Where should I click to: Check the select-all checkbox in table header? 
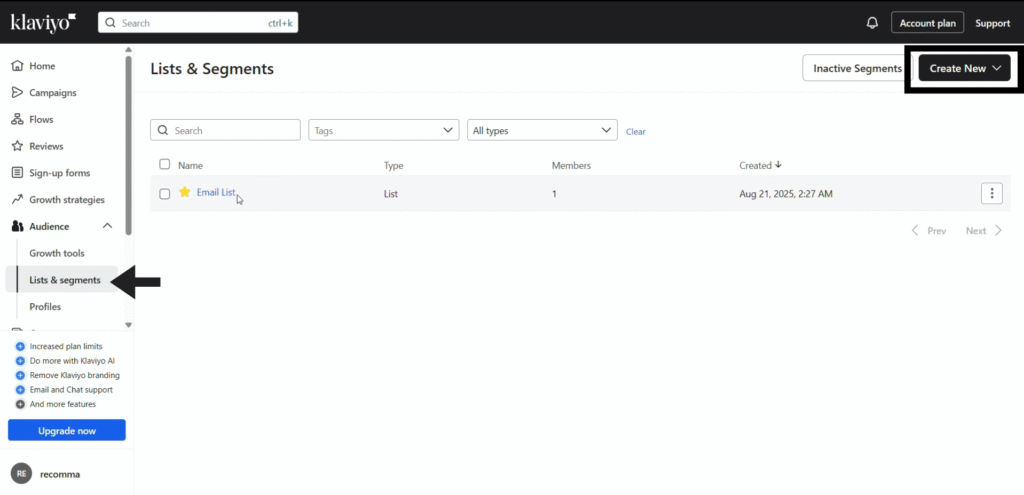(165, 164)
